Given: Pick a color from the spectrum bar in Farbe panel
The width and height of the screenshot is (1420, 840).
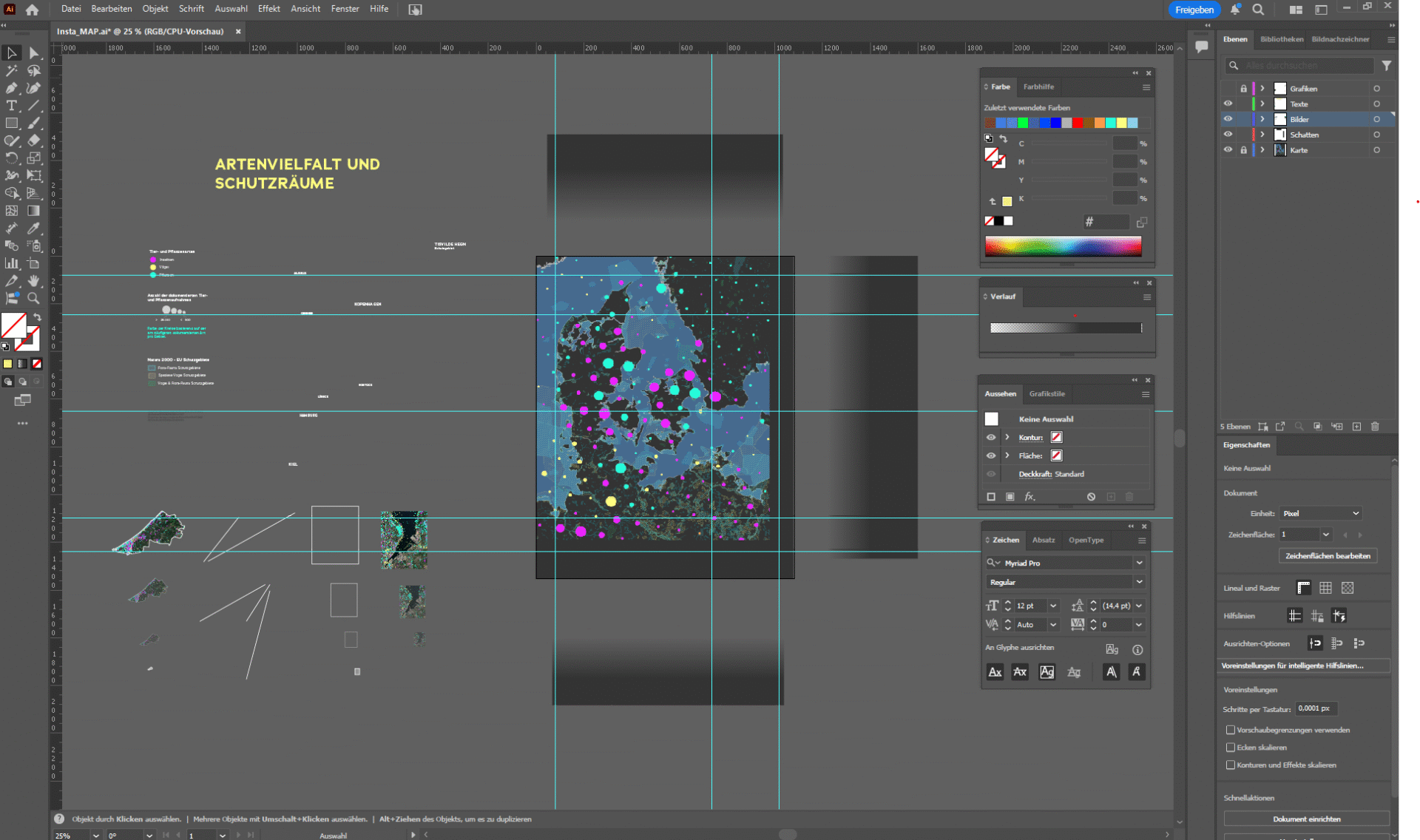Looking at the screenshot, I should [1063, 245].
